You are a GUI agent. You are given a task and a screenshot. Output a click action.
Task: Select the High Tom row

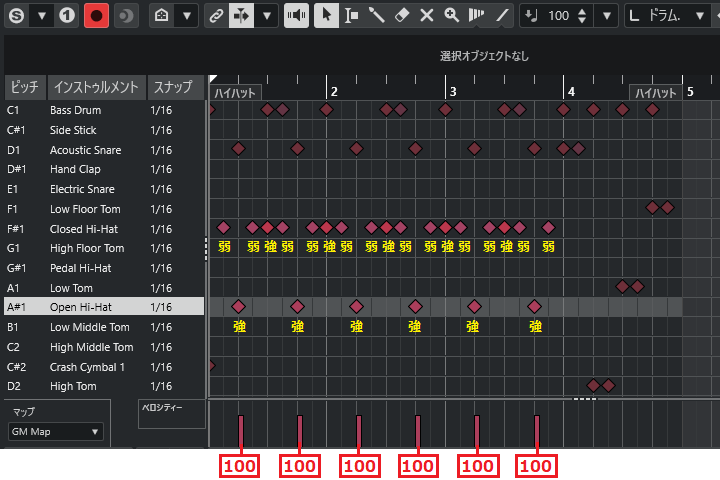point(104,386)
